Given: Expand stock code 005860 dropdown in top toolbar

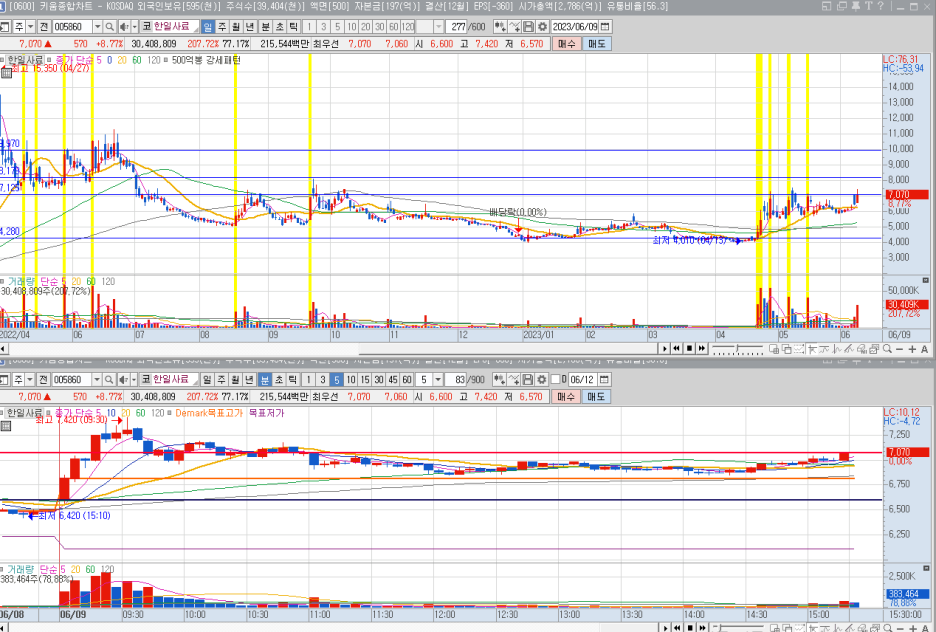Looking at the screenshot, I should point(97,27).
